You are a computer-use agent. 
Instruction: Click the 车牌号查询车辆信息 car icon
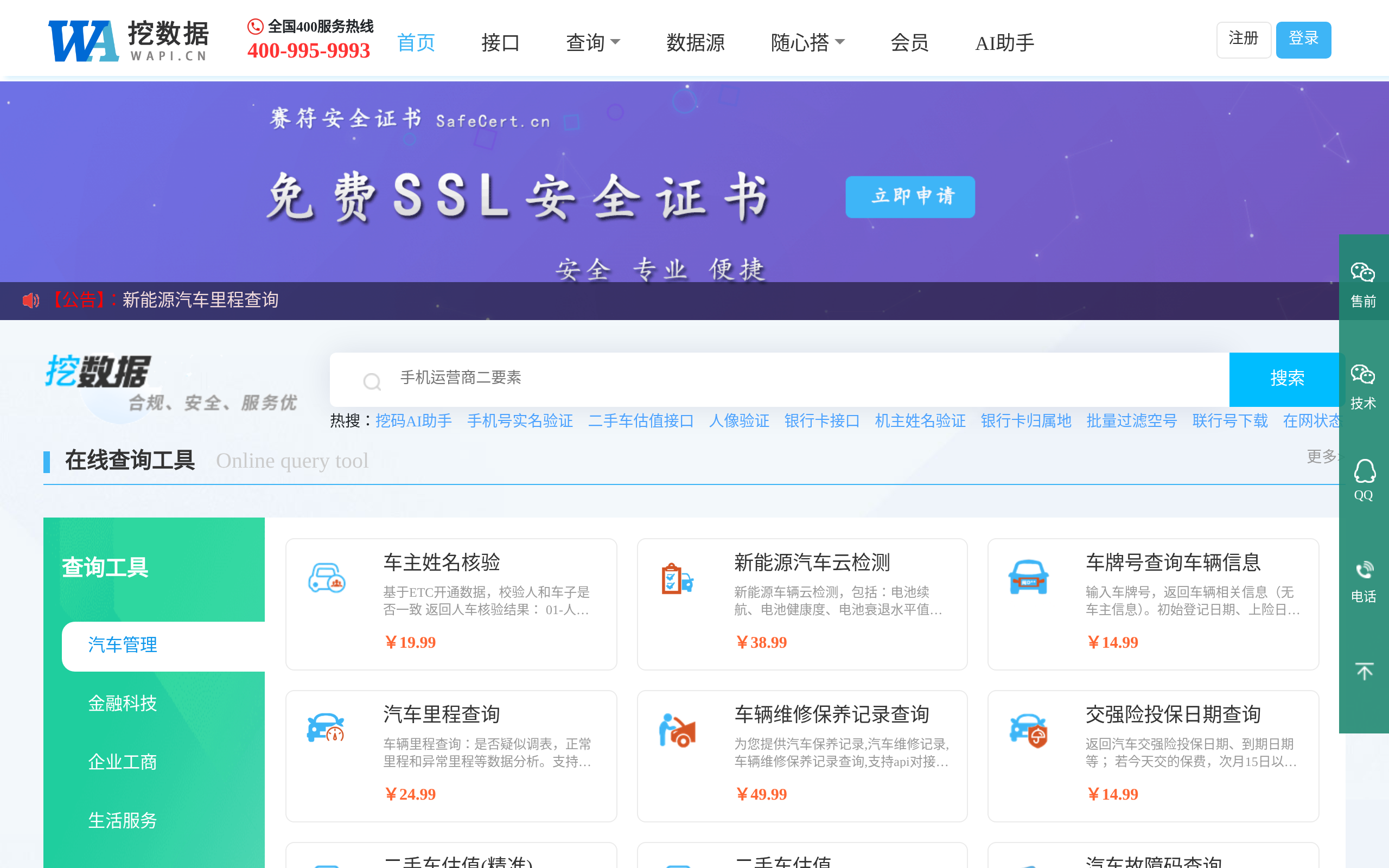(1028, 577)
